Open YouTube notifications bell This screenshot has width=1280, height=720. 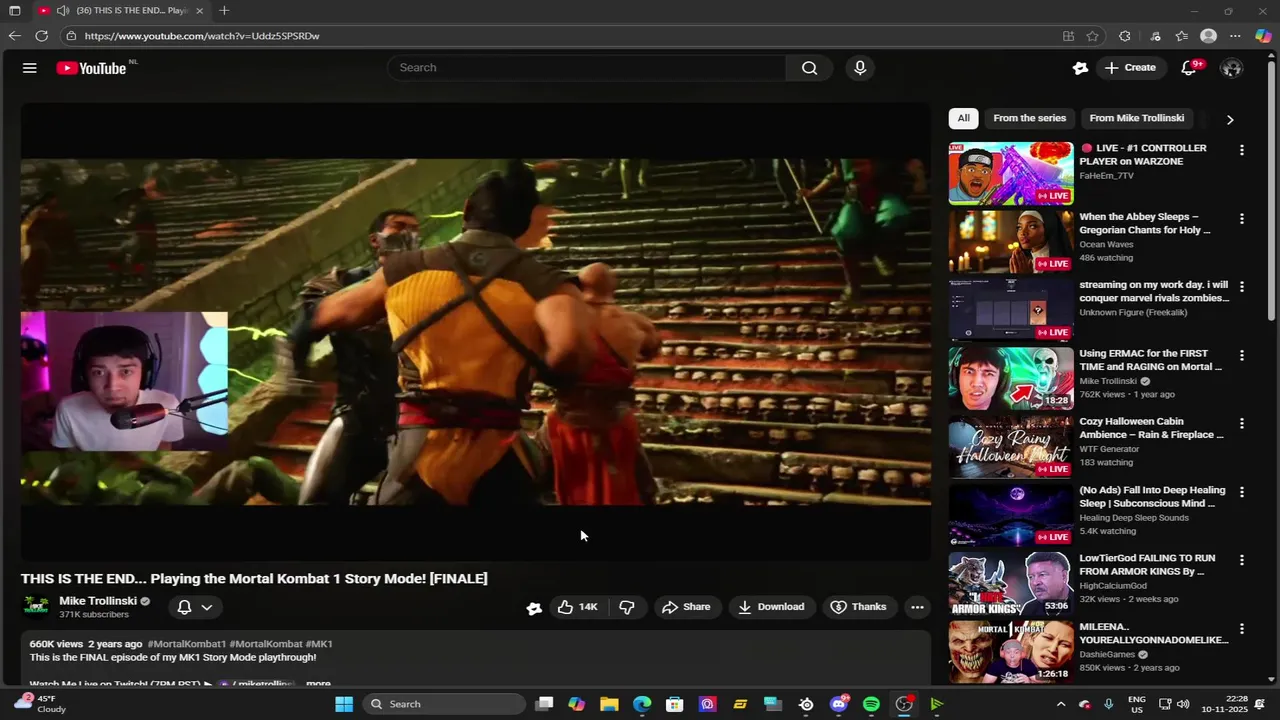(x=1189, y=68)
